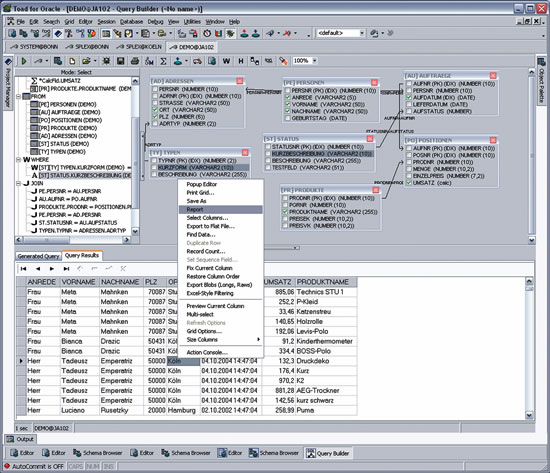550x473 pixels.
Task: Switch to the Generated Query tab
Action: coord(39,256)
